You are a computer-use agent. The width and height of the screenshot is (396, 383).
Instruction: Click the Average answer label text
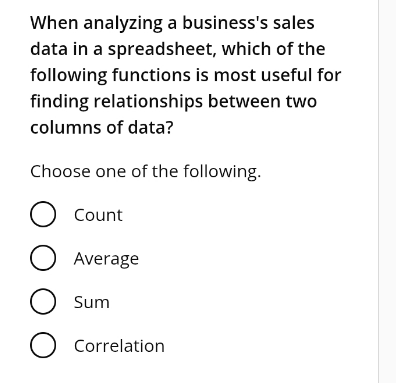pos(106,259)
